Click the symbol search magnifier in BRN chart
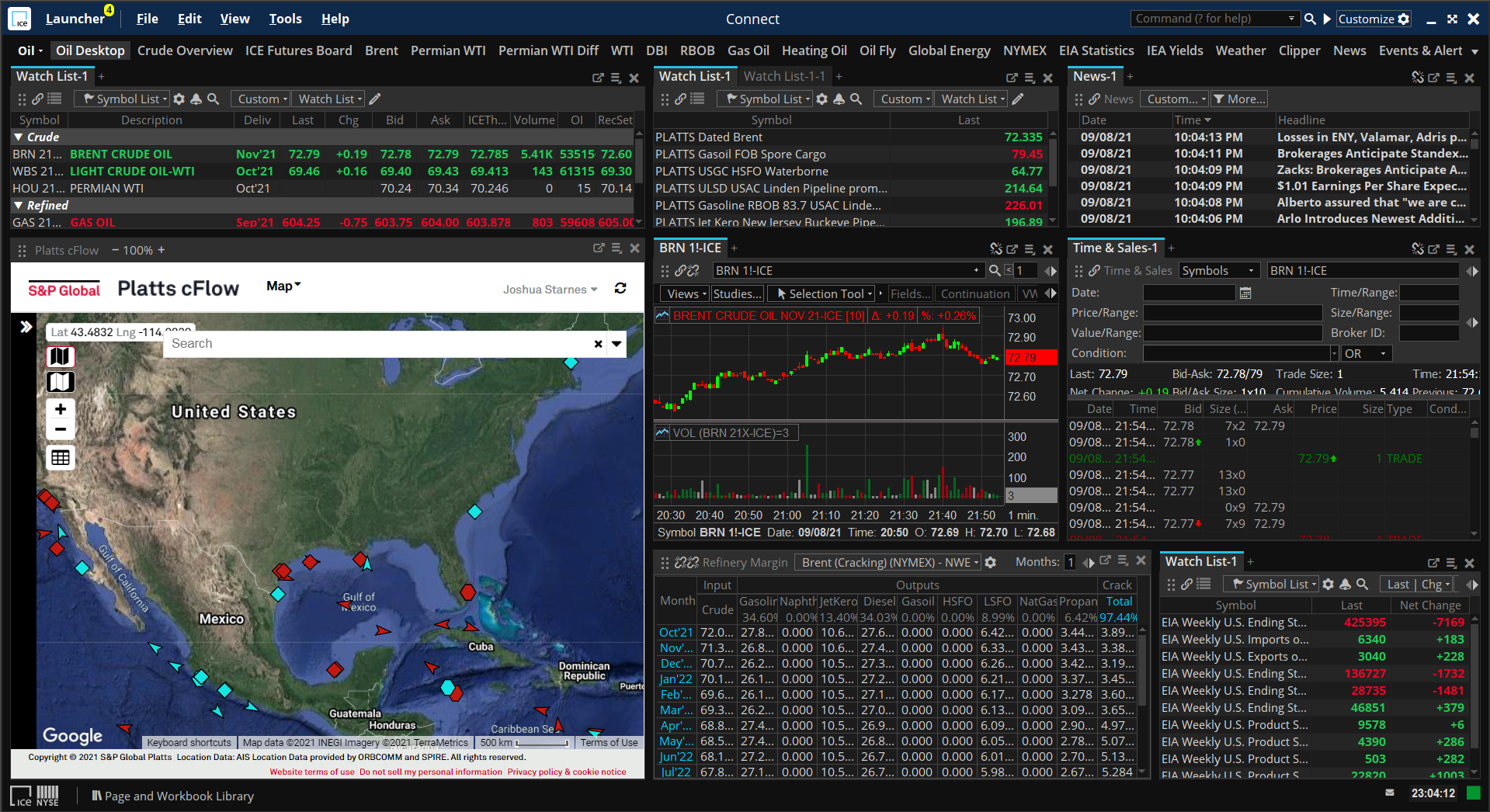This screenshot has width=1490, height=812. coord(995,270)
